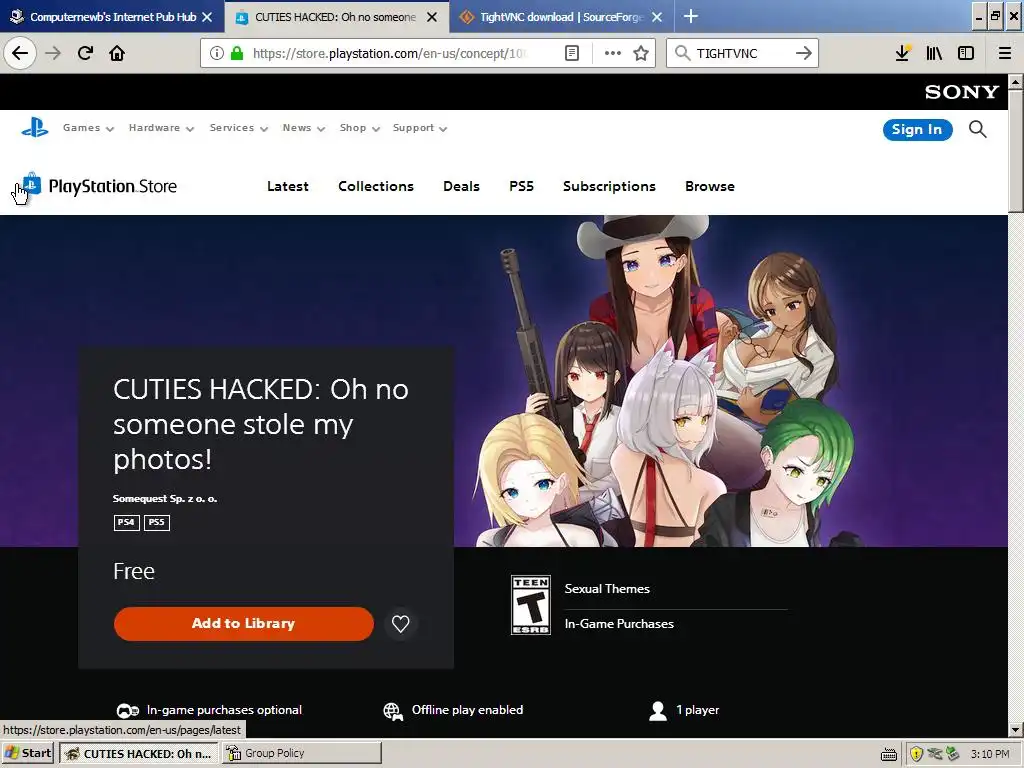The height and width of the screenshot is (768, 1024).
Task: Click the PS4 platform tag
Action: click(x=127, y=522)
